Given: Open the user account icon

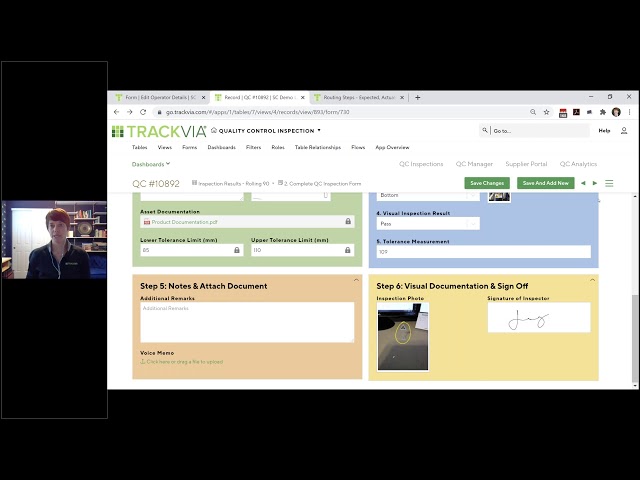Looking at the screenshot, I should (x=624, y=131).
